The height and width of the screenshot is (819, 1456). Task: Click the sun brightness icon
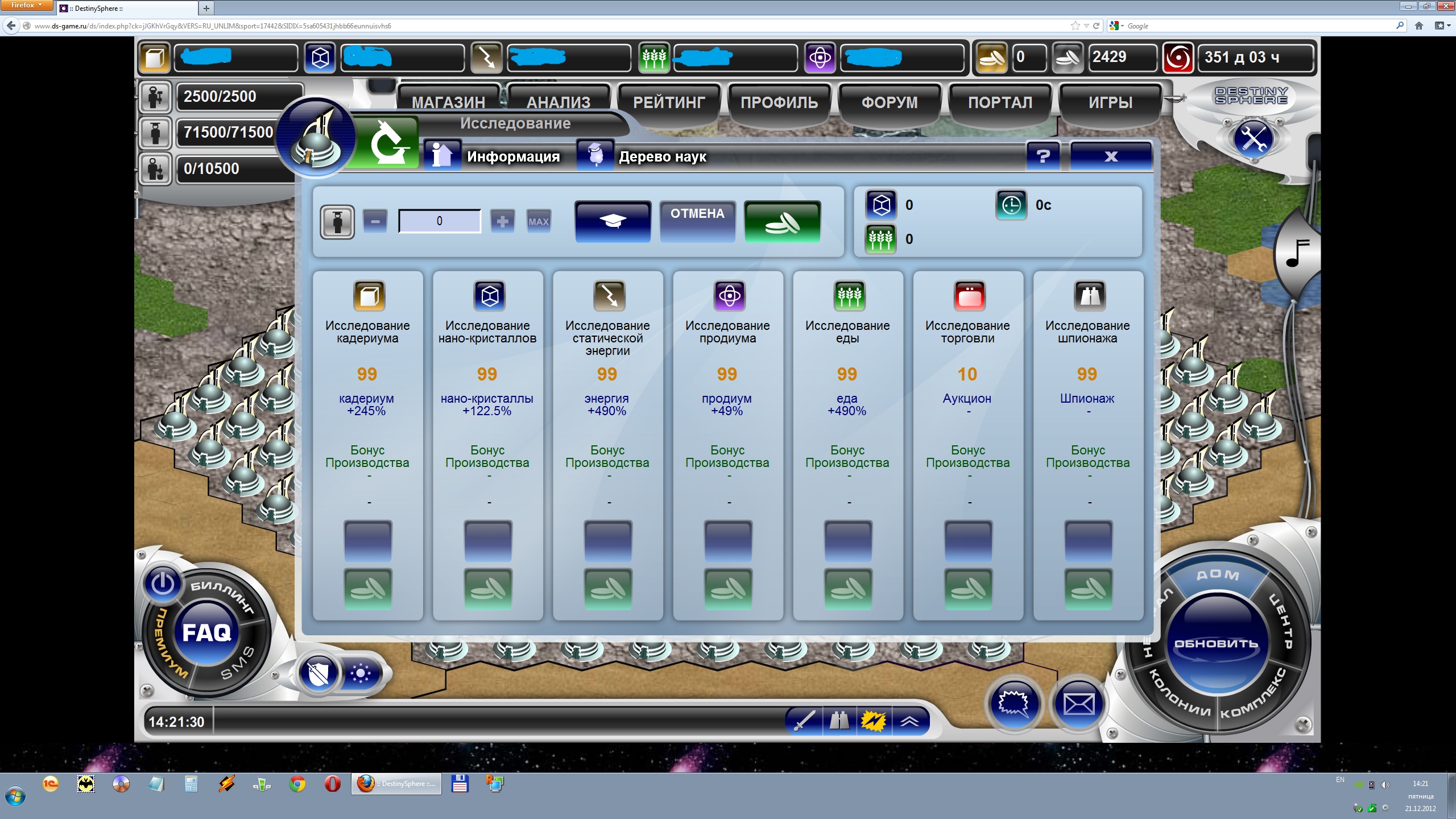(x=361, y=675)
